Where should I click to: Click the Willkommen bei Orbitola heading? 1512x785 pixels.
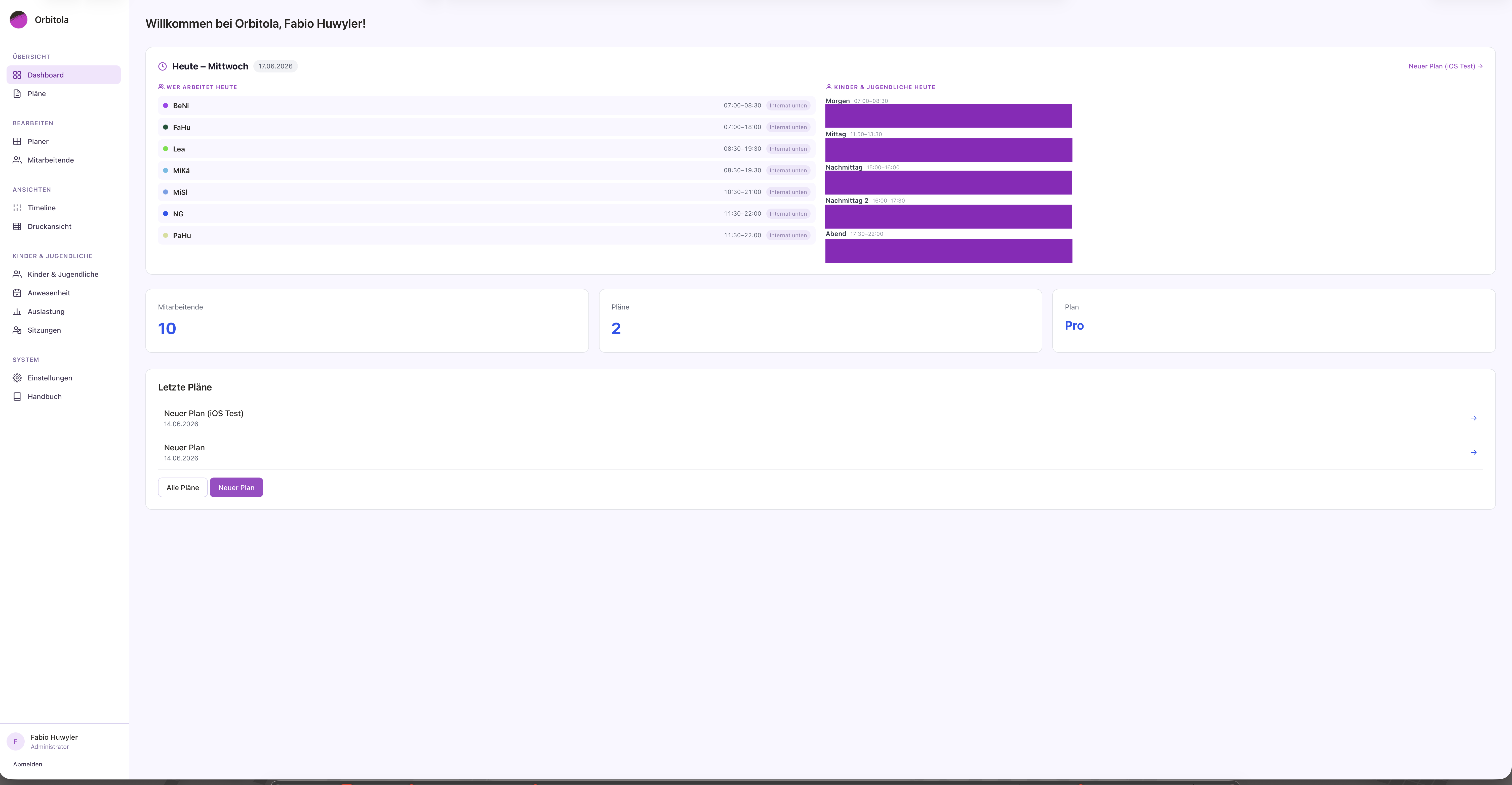tap(255, 23)
